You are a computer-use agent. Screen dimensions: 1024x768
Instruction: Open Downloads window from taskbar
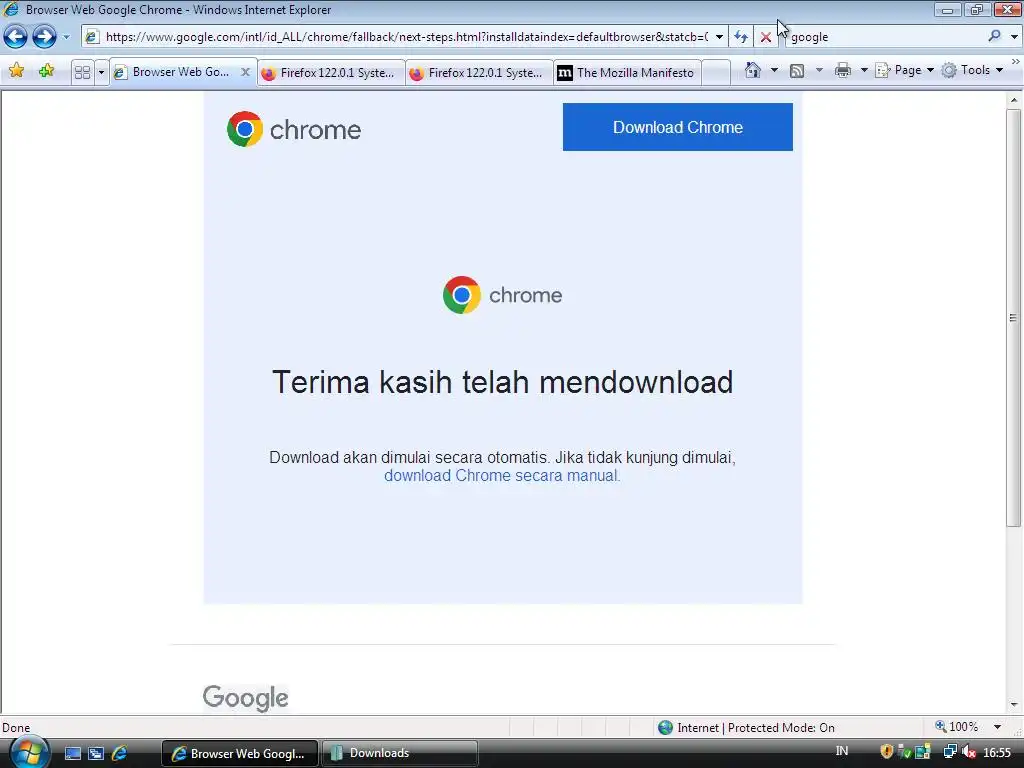[x=399, y=754]
